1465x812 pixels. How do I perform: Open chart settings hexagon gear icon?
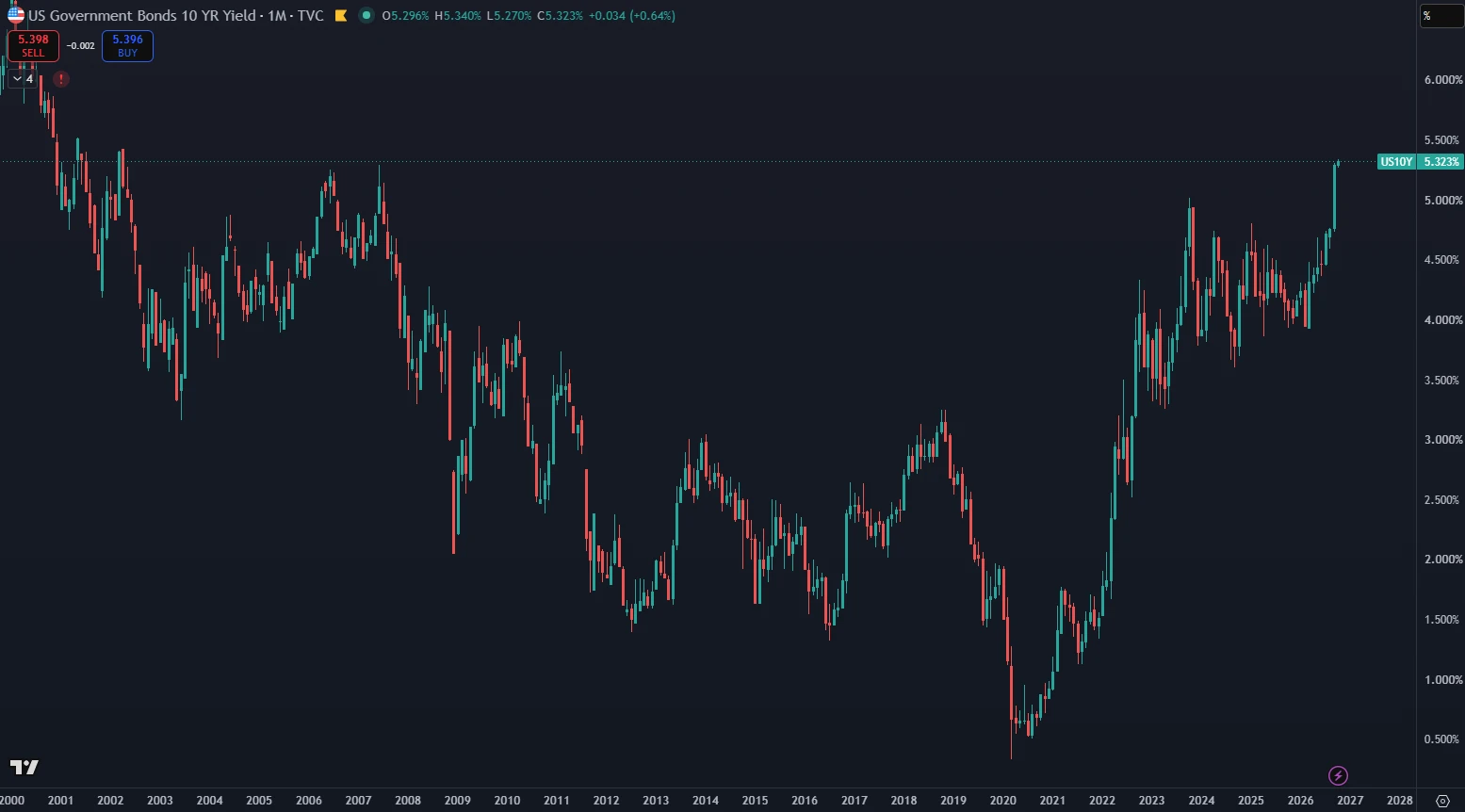click(x=1442, y=801)
